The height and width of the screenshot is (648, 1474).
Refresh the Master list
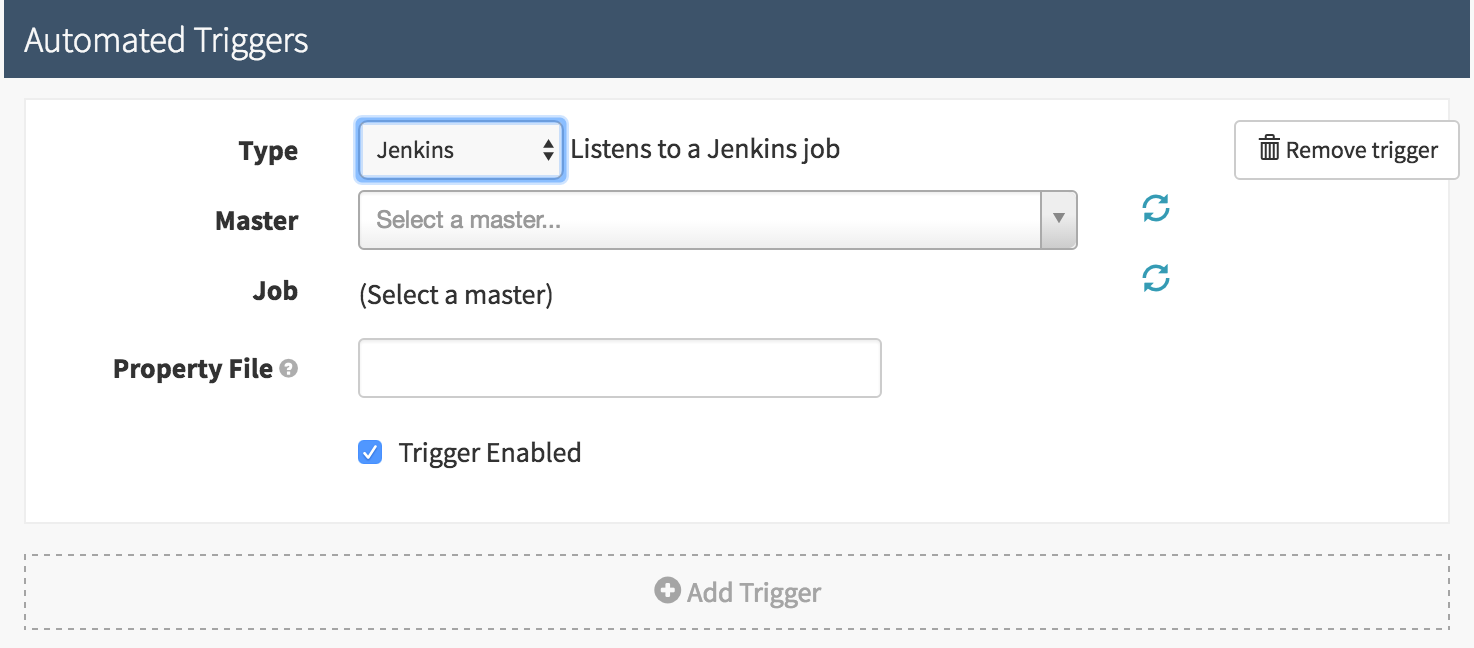click(x=1155, y=209)
